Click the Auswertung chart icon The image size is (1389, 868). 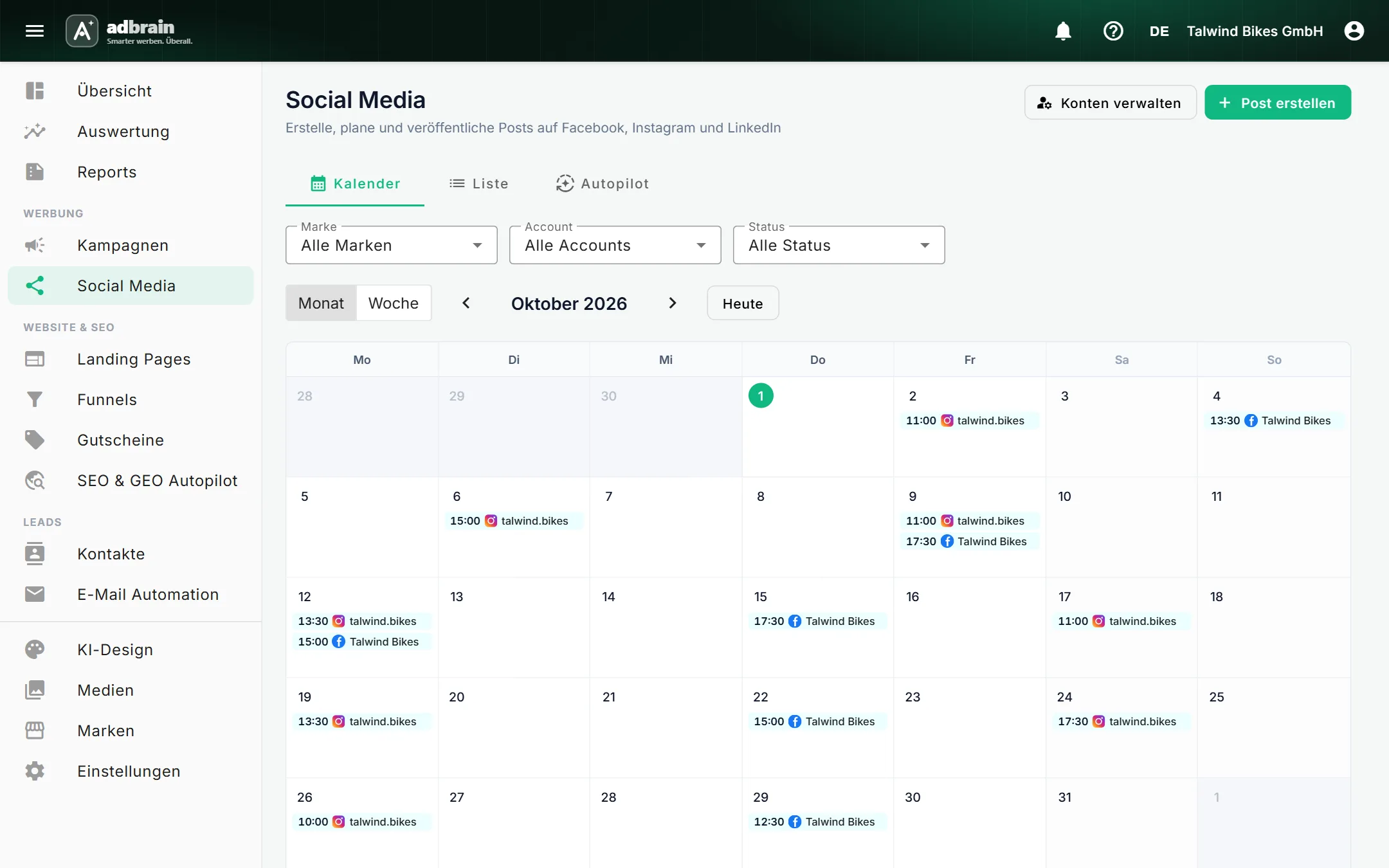(35, 131)
